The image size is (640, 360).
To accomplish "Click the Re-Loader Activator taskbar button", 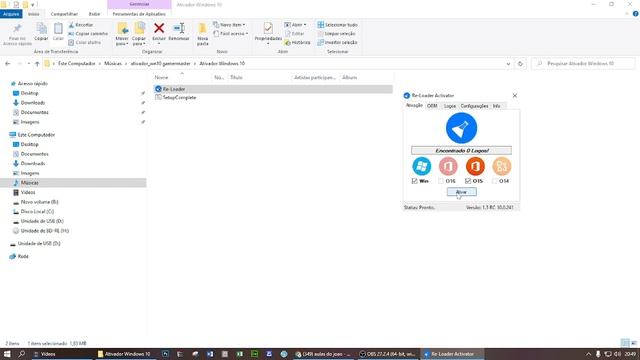I will coord(451,354).
